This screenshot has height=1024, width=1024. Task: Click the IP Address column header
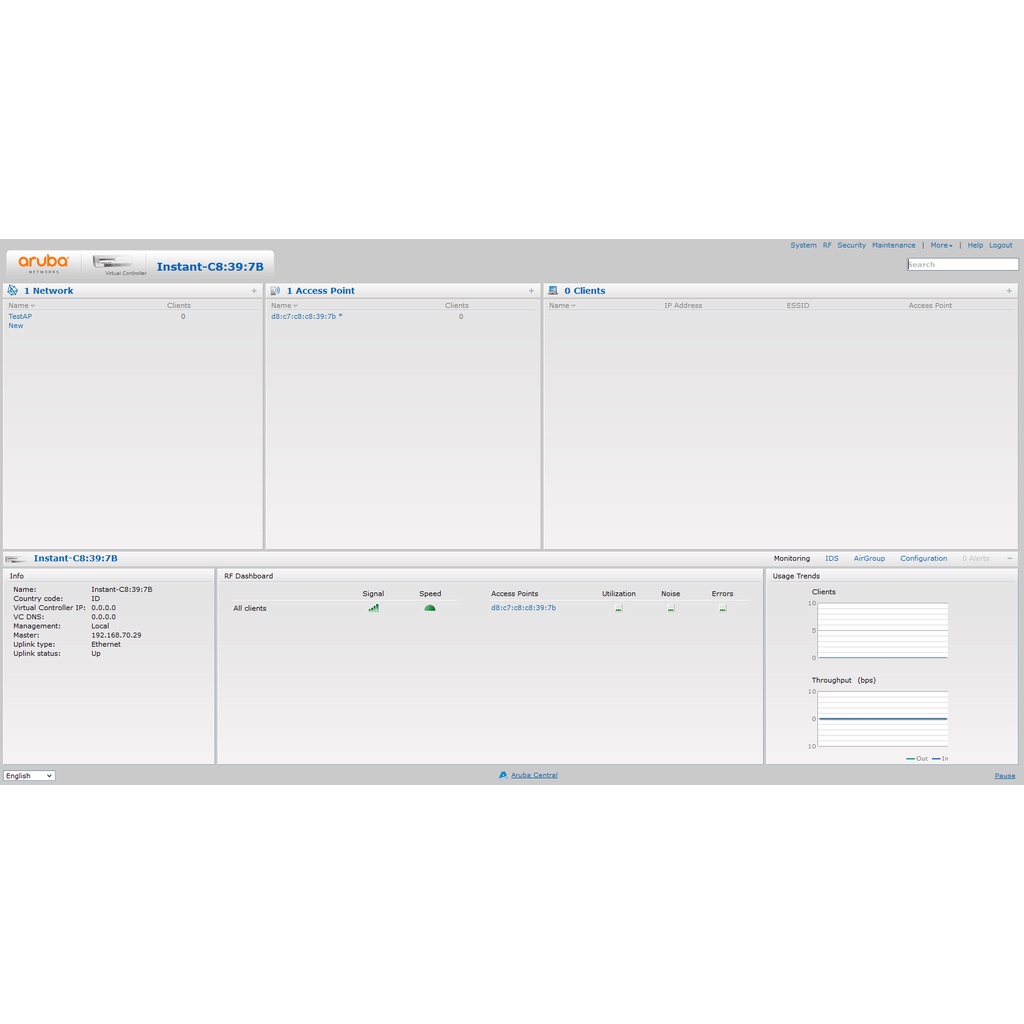pos(683,305)
